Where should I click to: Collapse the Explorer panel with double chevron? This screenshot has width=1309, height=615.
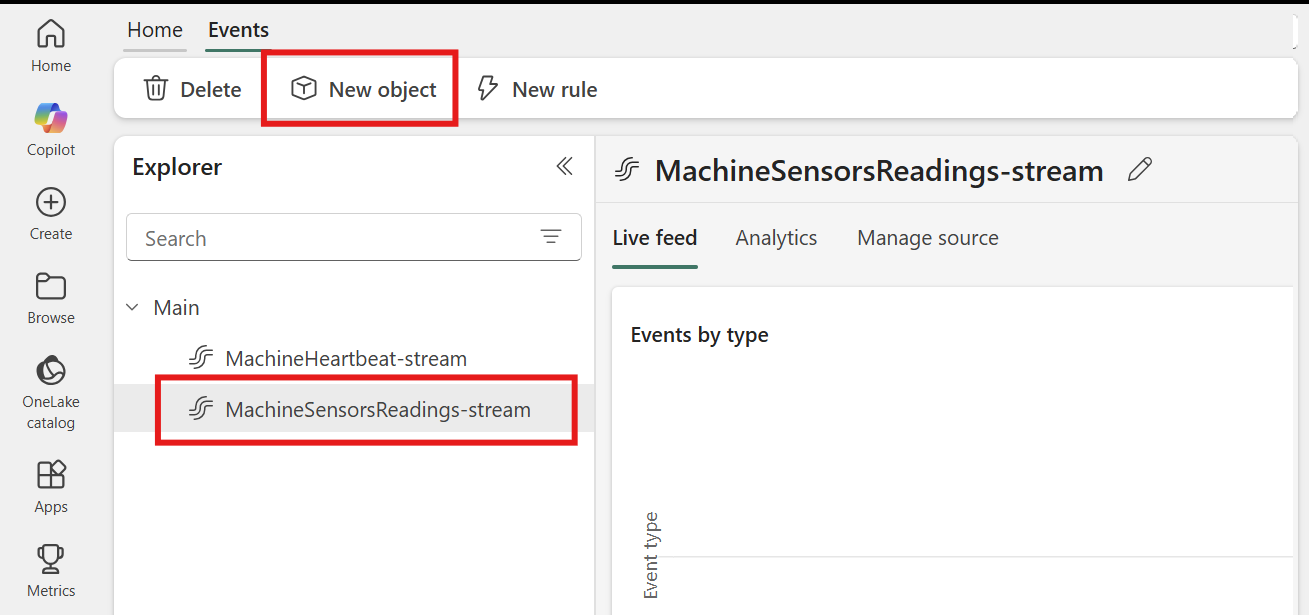tap(565, 166)
